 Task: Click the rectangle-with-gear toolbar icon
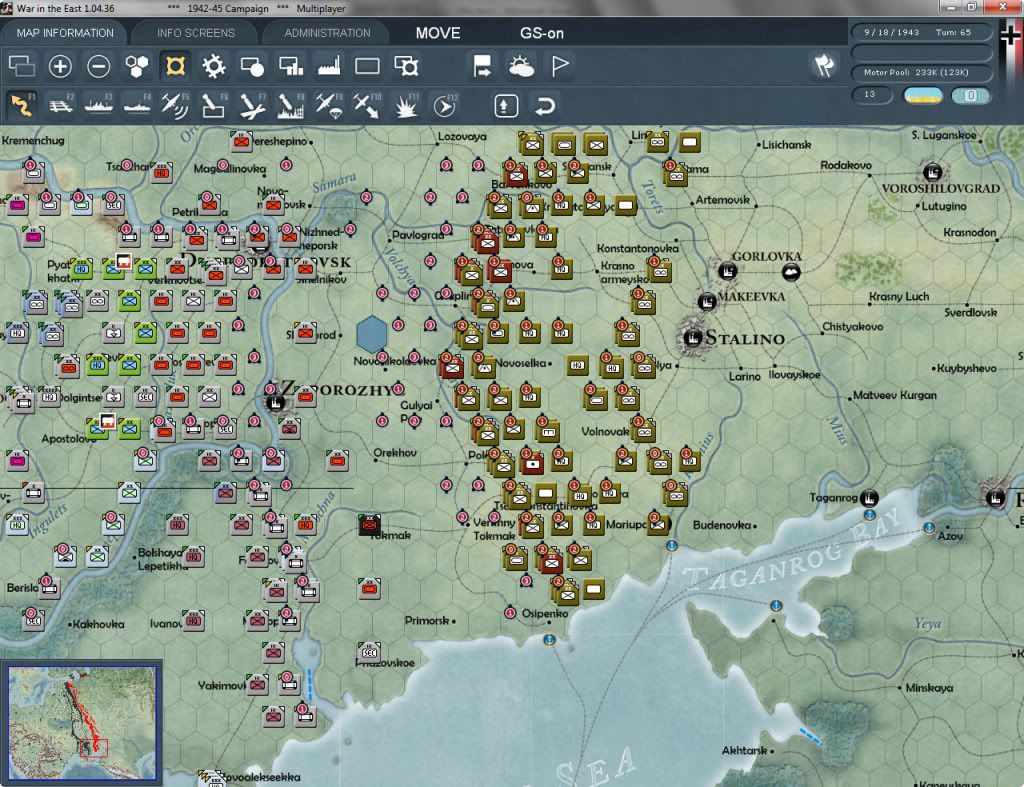point(406,66)
